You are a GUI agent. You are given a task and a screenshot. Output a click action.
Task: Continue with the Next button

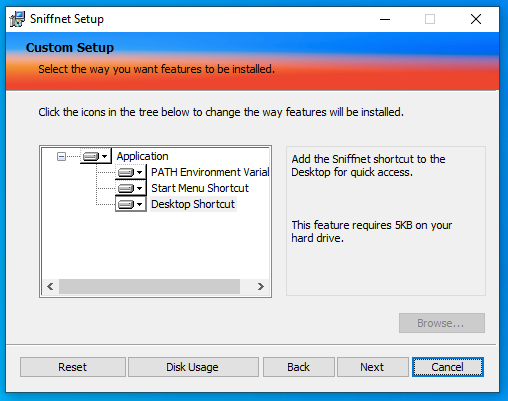tap(372, 367)
